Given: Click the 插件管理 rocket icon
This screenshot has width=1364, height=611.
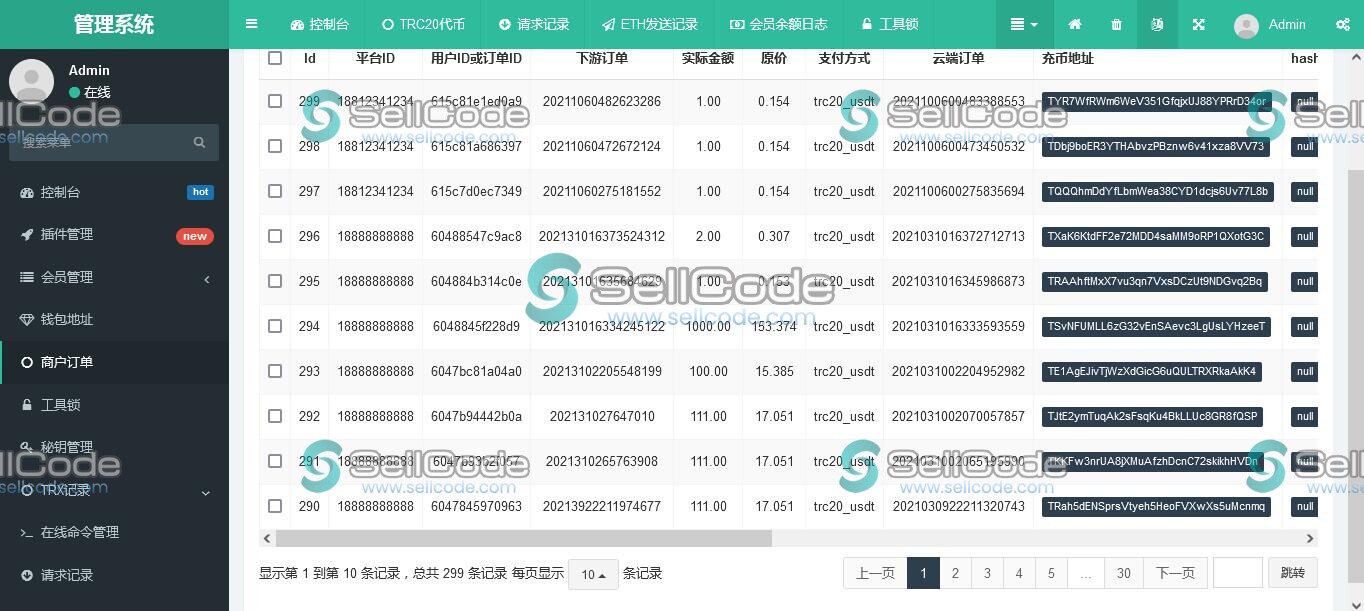Looking at the screenshot, I should click(x=27, y=234).
